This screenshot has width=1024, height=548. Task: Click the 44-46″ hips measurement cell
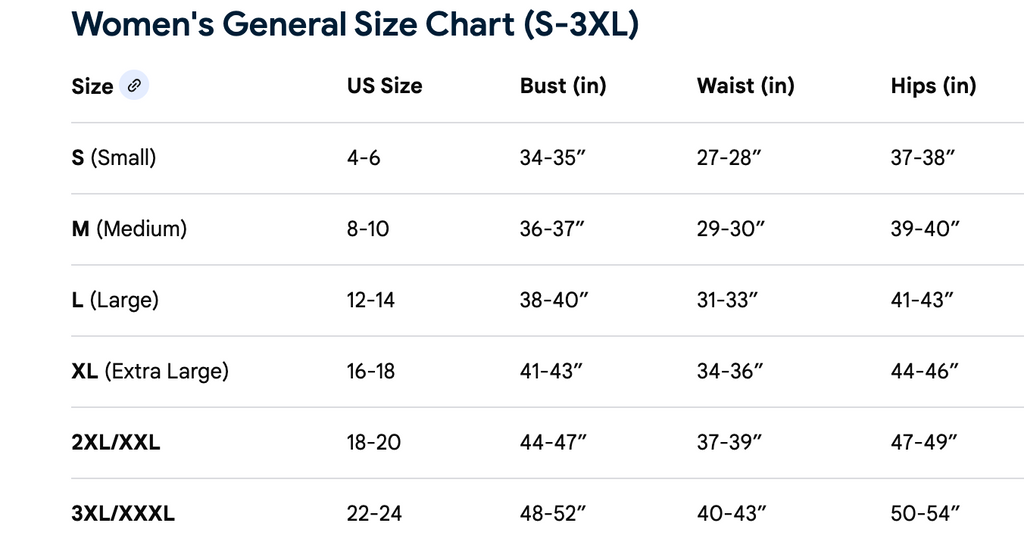[925, 372]
